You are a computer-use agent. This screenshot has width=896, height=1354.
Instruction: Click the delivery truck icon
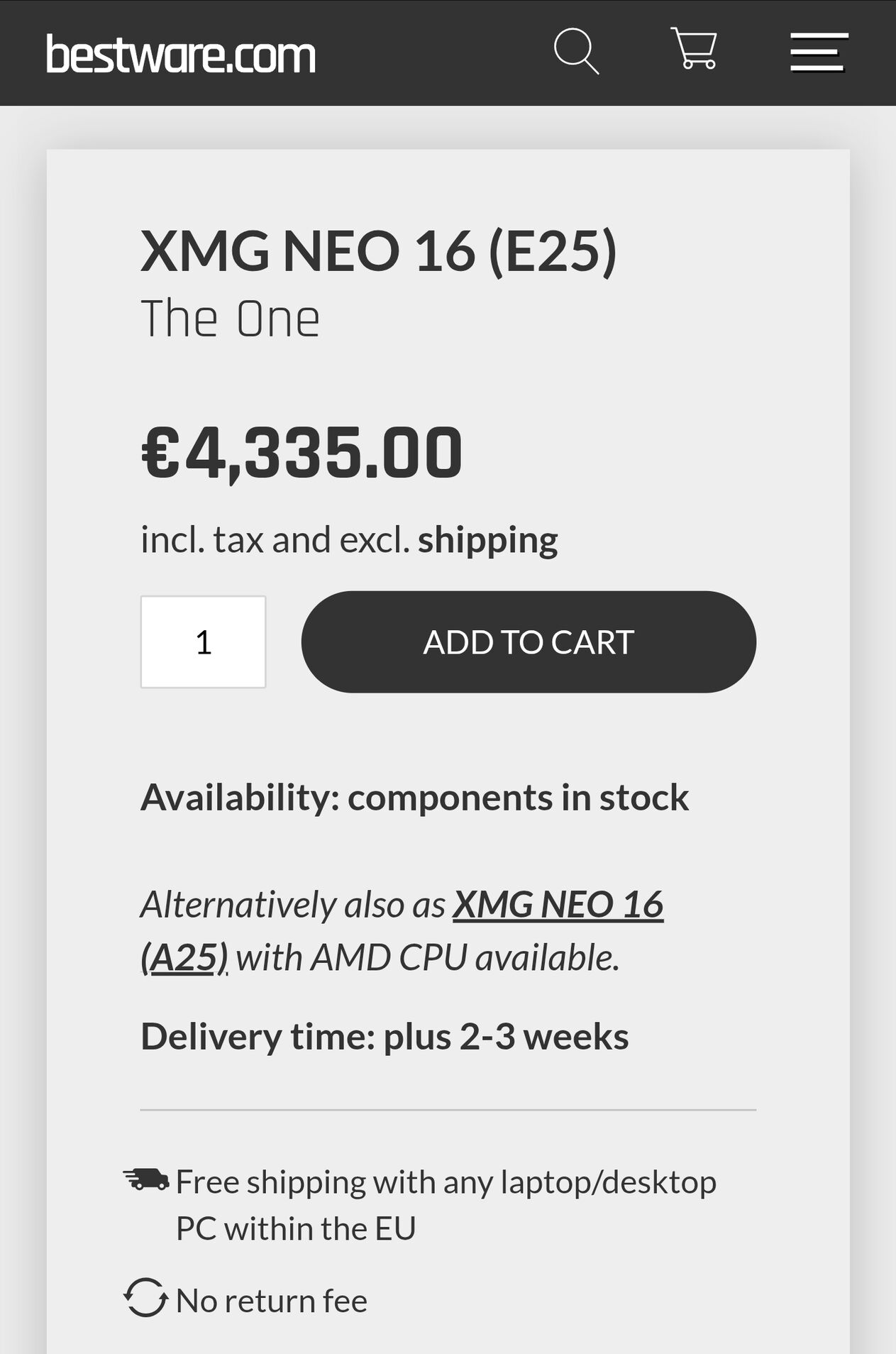coord(146,1179)
